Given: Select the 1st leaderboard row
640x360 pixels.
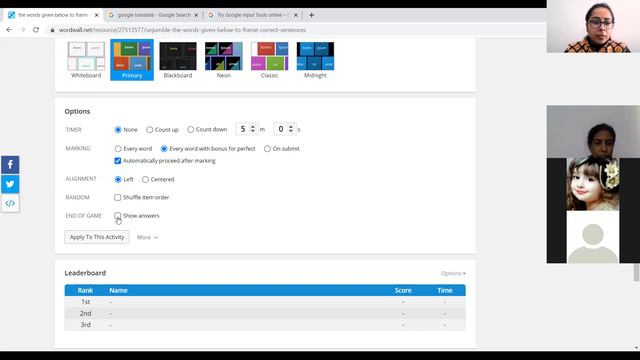Looking at the screenshot, I should click(x=265, y=302).
